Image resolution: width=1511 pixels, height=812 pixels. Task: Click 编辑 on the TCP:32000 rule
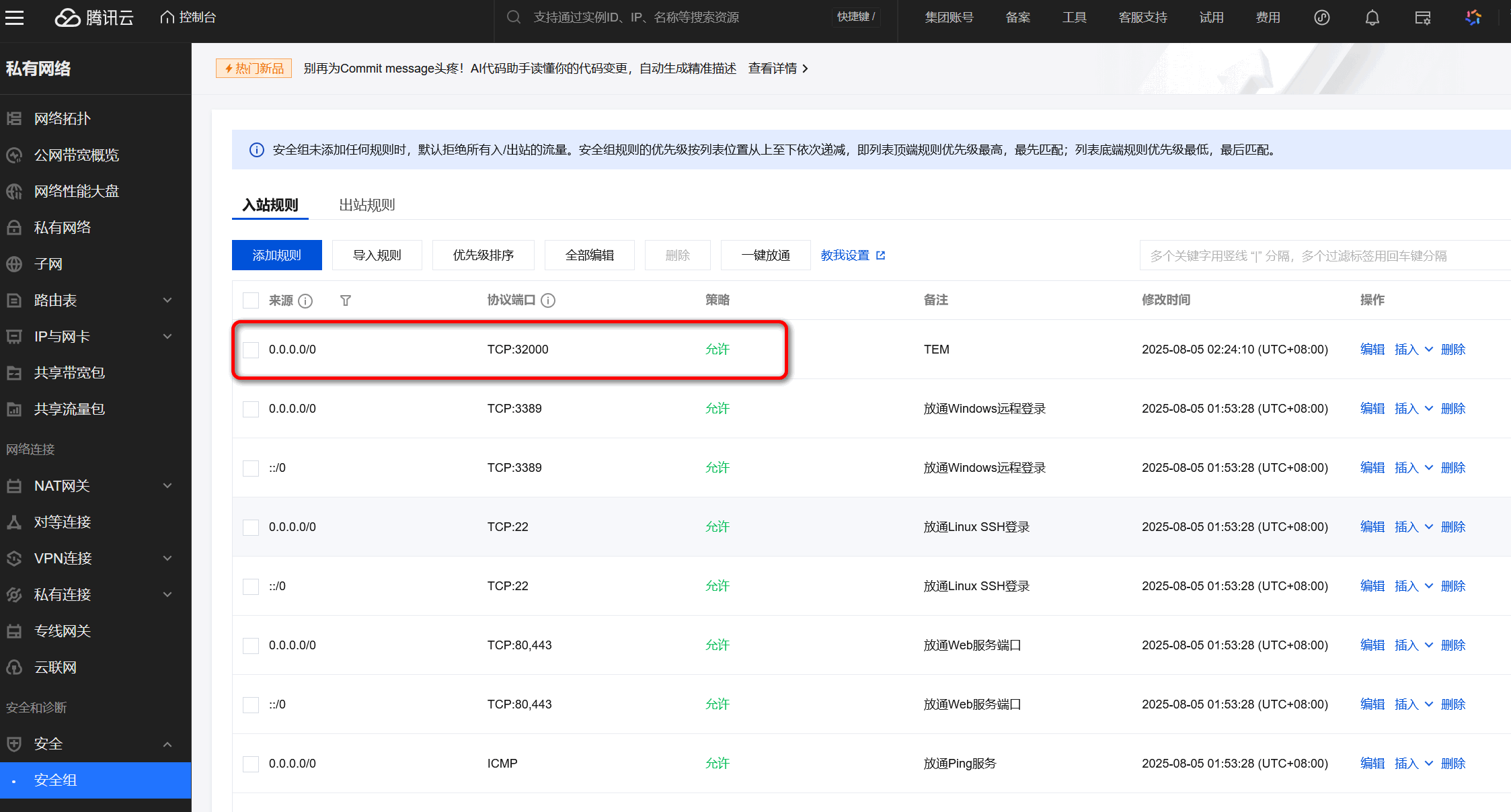pyautogui.click(x=1372, y=349)
